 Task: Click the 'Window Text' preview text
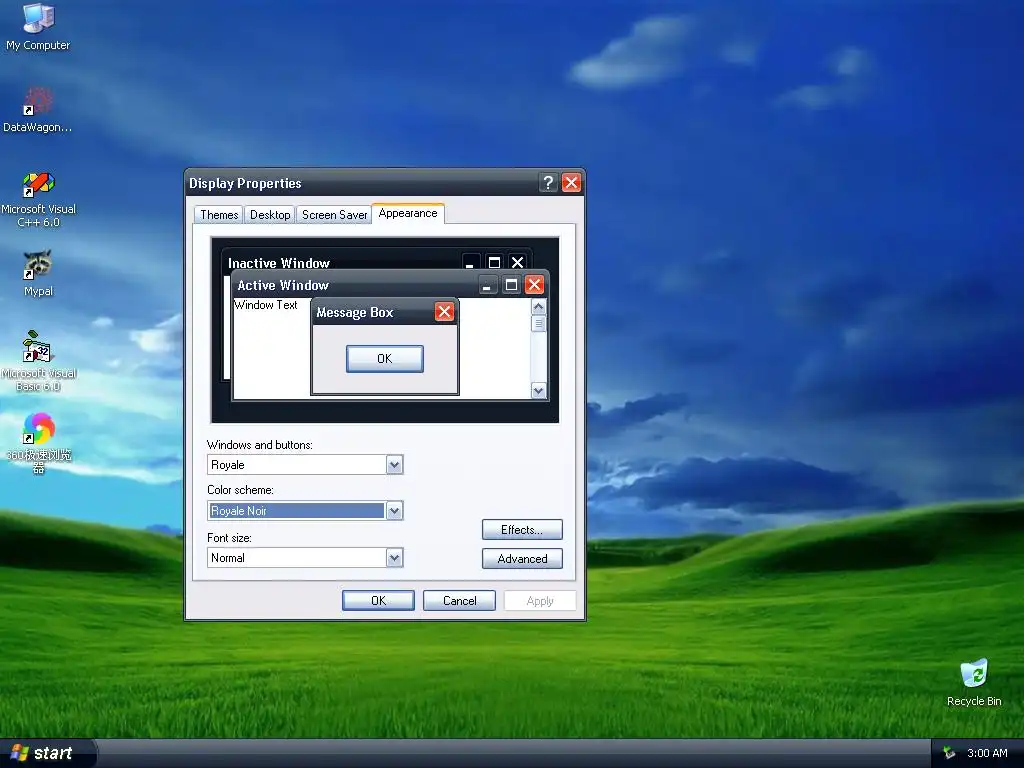coord(266,305)
